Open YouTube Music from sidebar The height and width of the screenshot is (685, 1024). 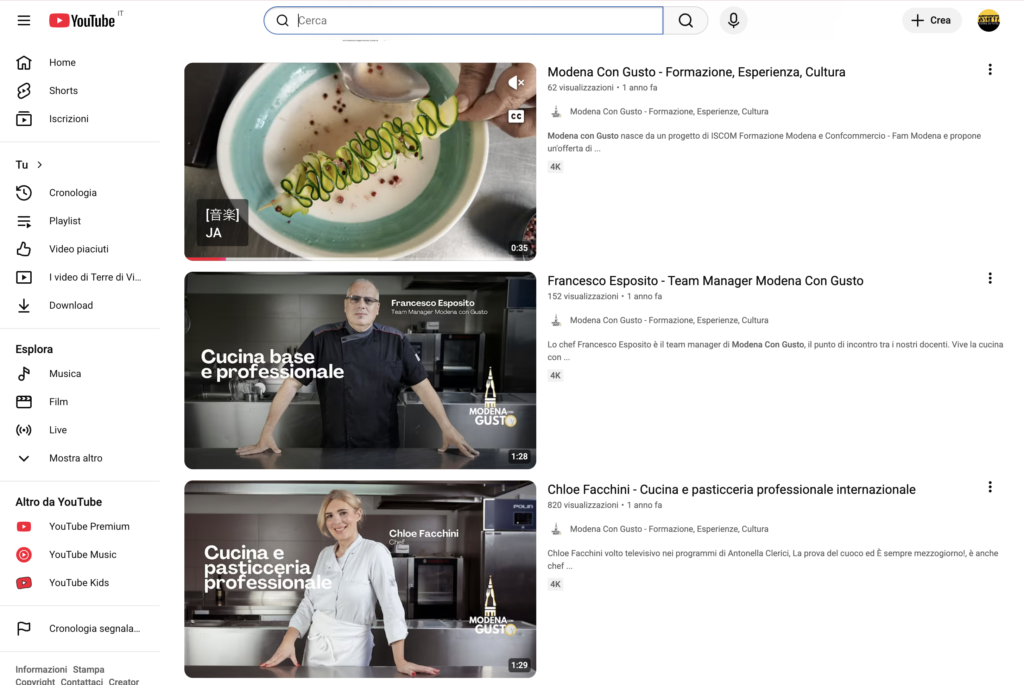82,555
